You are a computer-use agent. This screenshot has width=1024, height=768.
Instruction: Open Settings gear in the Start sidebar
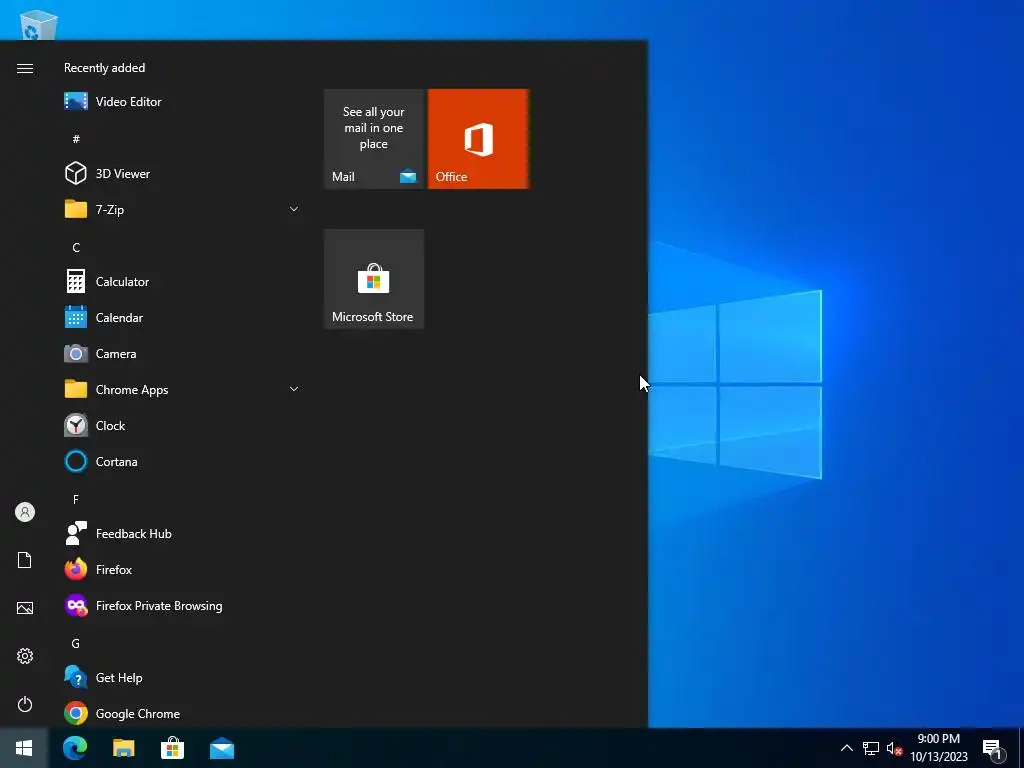(25, 656)
